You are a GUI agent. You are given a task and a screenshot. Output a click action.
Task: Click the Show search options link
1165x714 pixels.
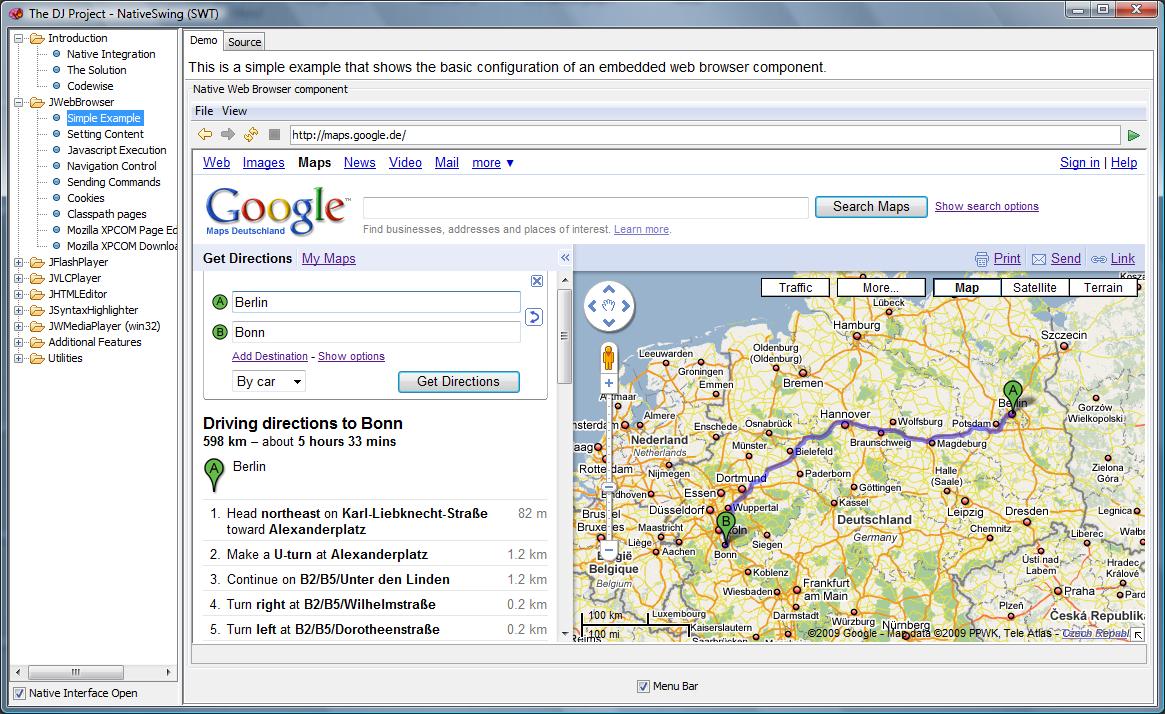986,206
